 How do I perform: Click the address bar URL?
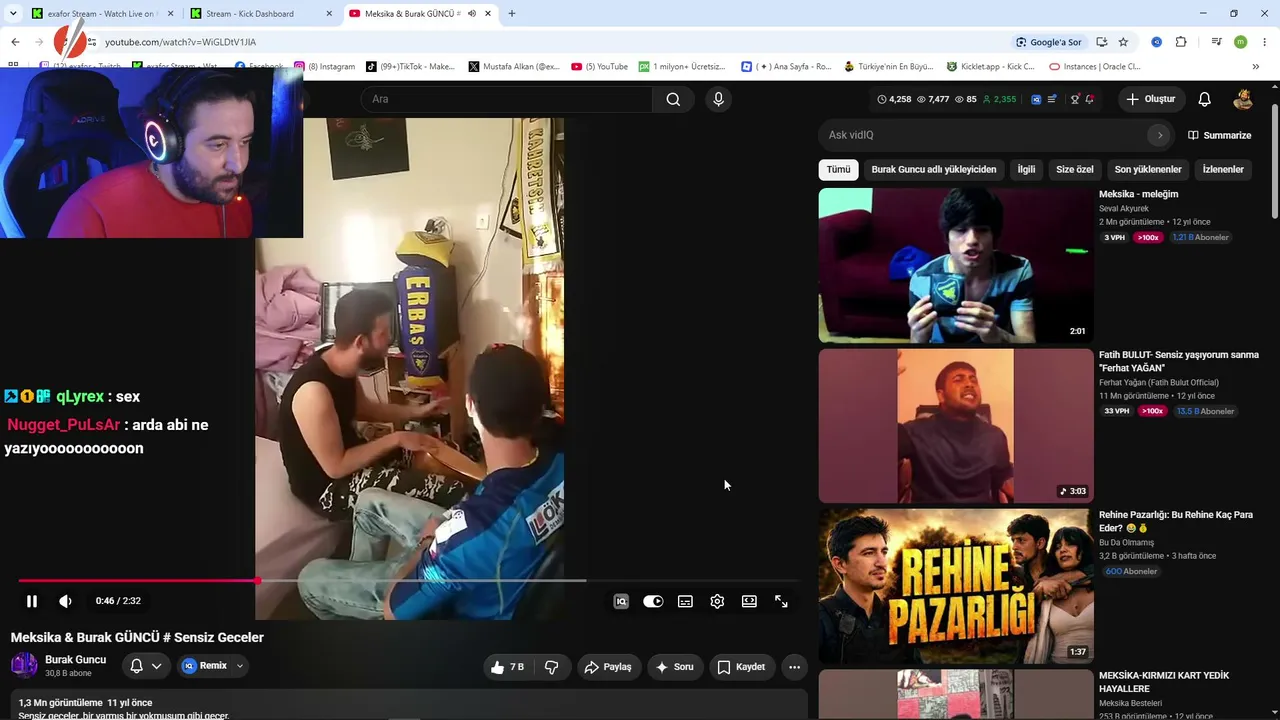[180, 42]
